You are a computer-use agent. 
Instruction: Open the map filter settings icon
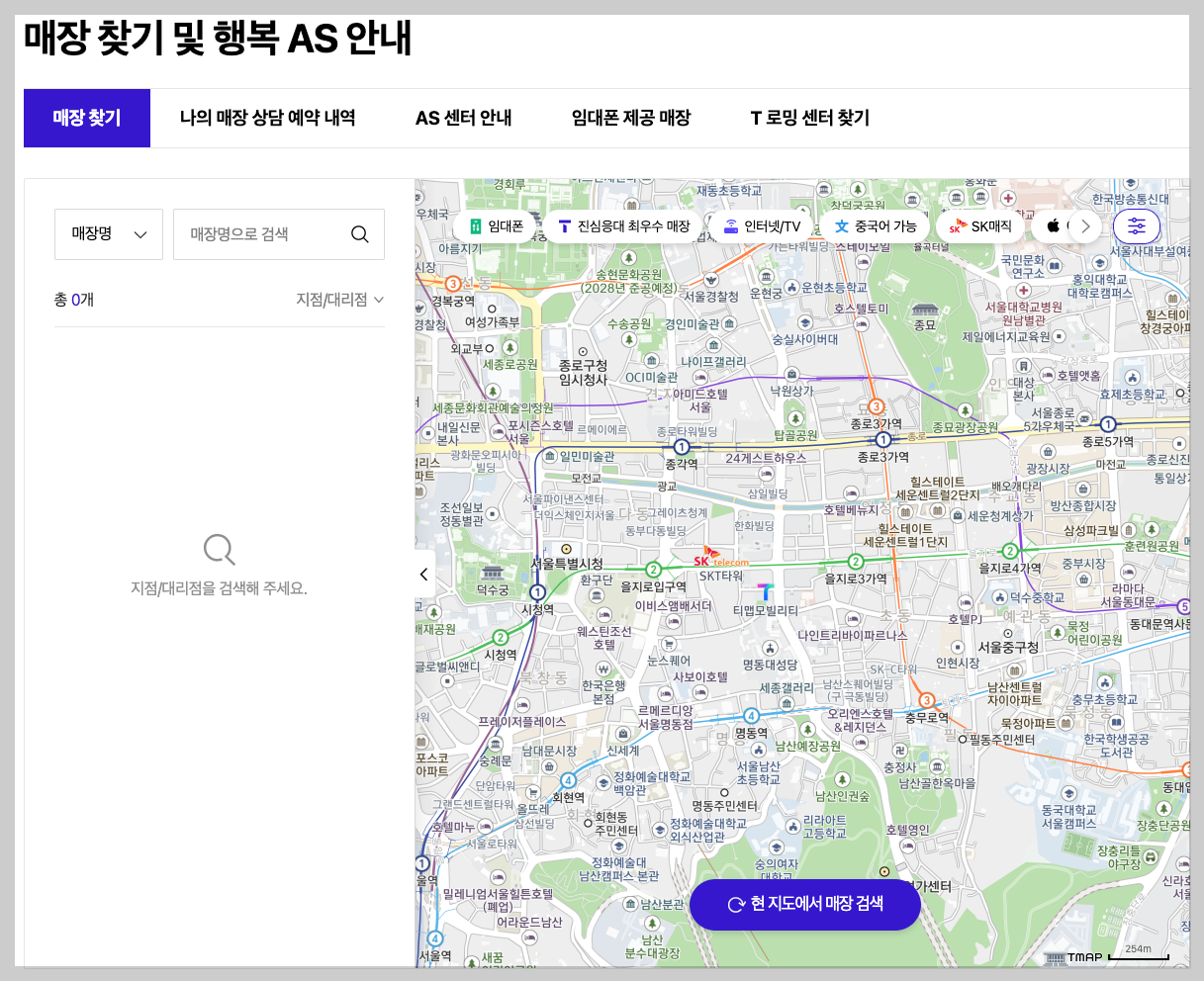pyautogui.click(x=1137, y=225)
